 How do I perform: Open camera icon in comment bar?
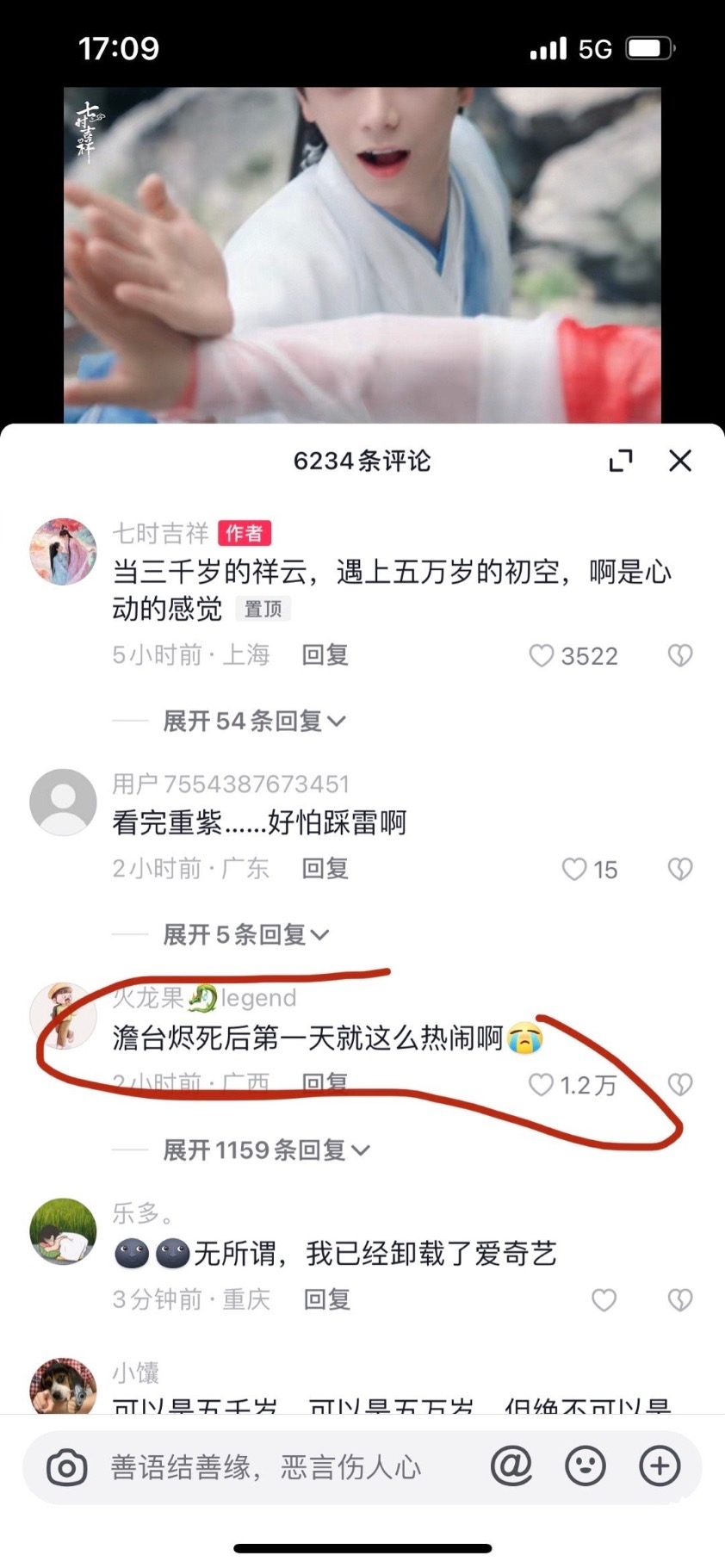pyautogui.click(x=67, y=1467)
